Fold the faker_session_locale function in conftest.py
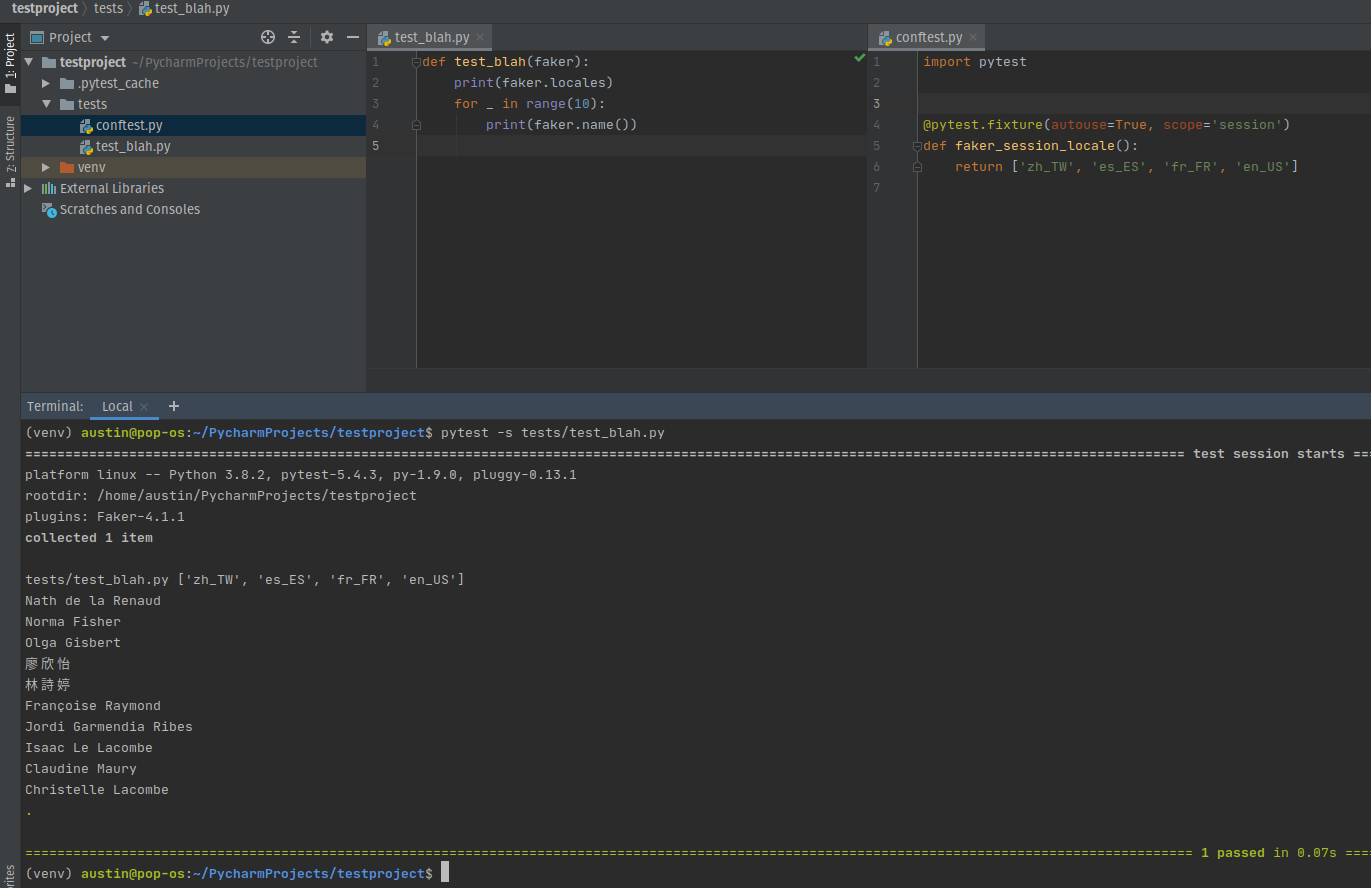This screenshot has width=1371, height=888. (x=916, y=146)
